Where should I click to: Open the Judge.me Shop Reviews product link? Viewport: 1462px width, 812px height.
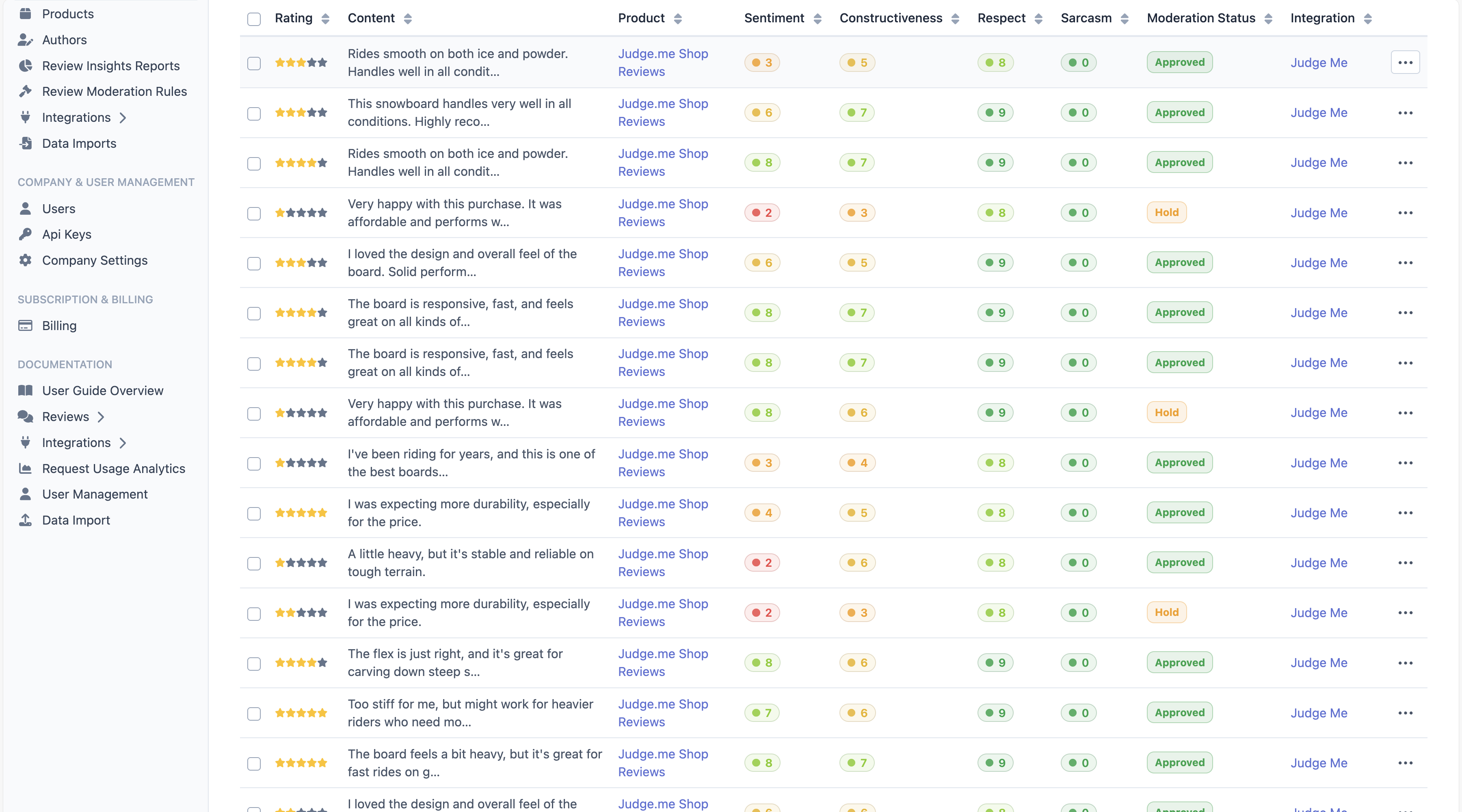click(662, 63)
